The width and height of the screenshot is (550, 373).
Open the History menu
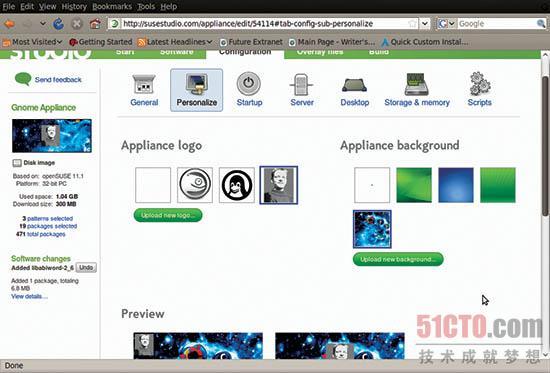click(74, 7)
